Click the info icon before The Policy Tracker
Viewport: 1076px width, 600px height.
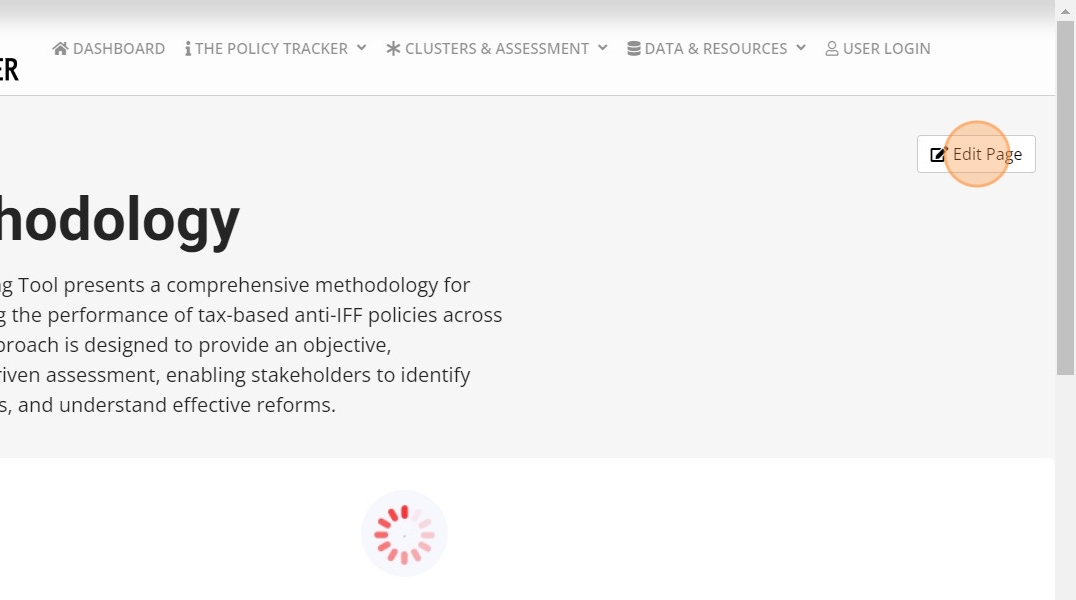188,48
